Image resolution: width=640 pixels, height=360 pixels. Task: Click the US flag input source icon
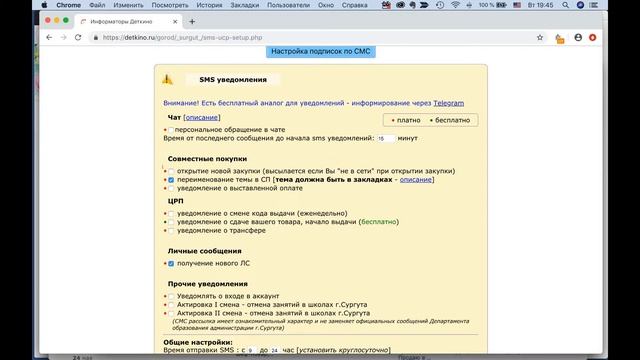(517, 5)
